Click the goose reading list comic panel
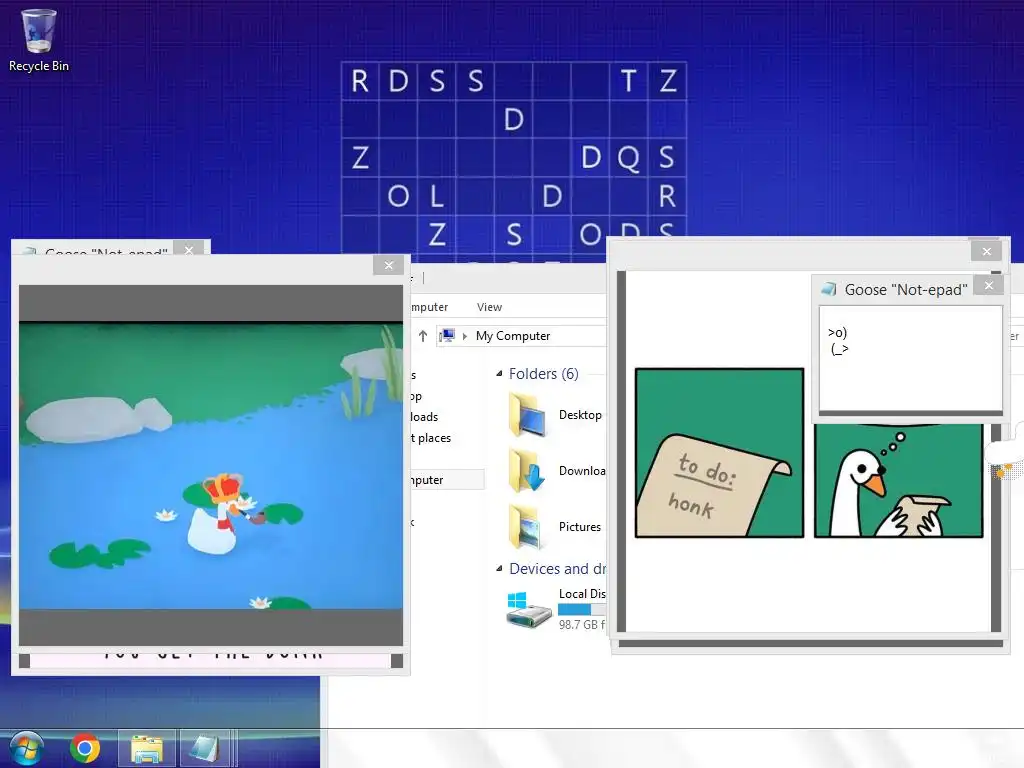This screenshot has width=1024, height=768. [x=899, y=481]
